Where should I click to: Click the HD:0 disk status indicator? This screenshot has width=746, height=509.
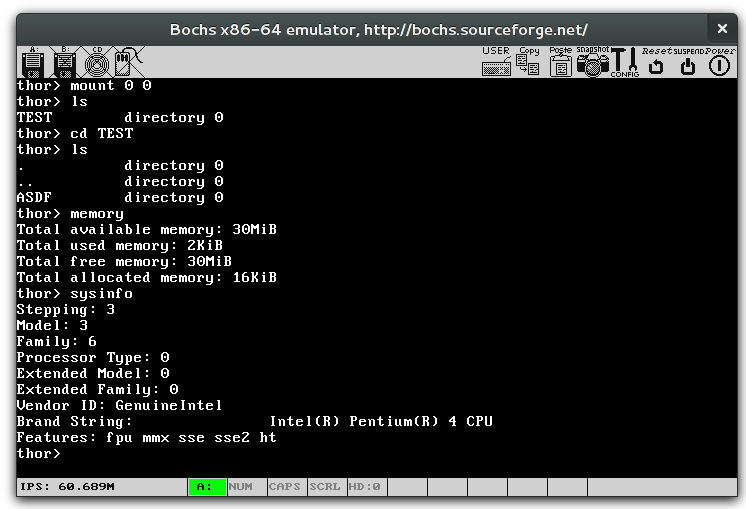(367, 487)
